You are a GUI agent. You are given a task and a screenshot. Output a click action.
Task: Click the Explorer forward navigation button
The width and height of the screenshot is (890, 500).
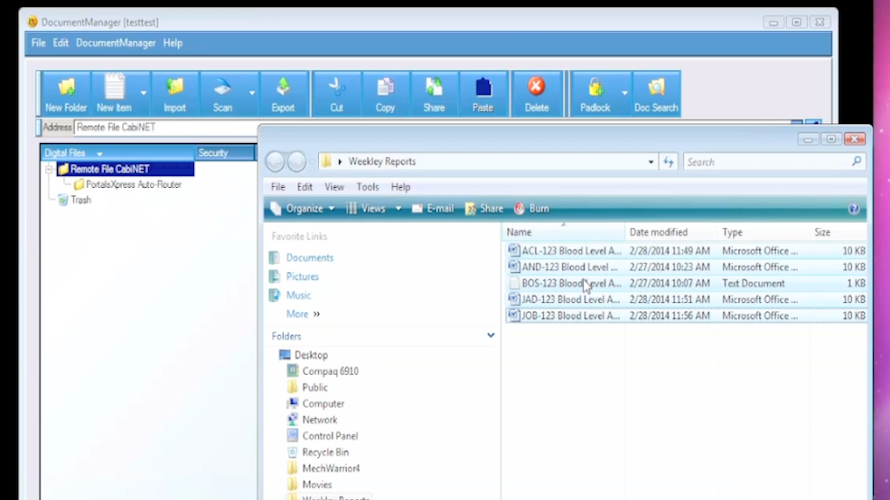pos(296,162)
